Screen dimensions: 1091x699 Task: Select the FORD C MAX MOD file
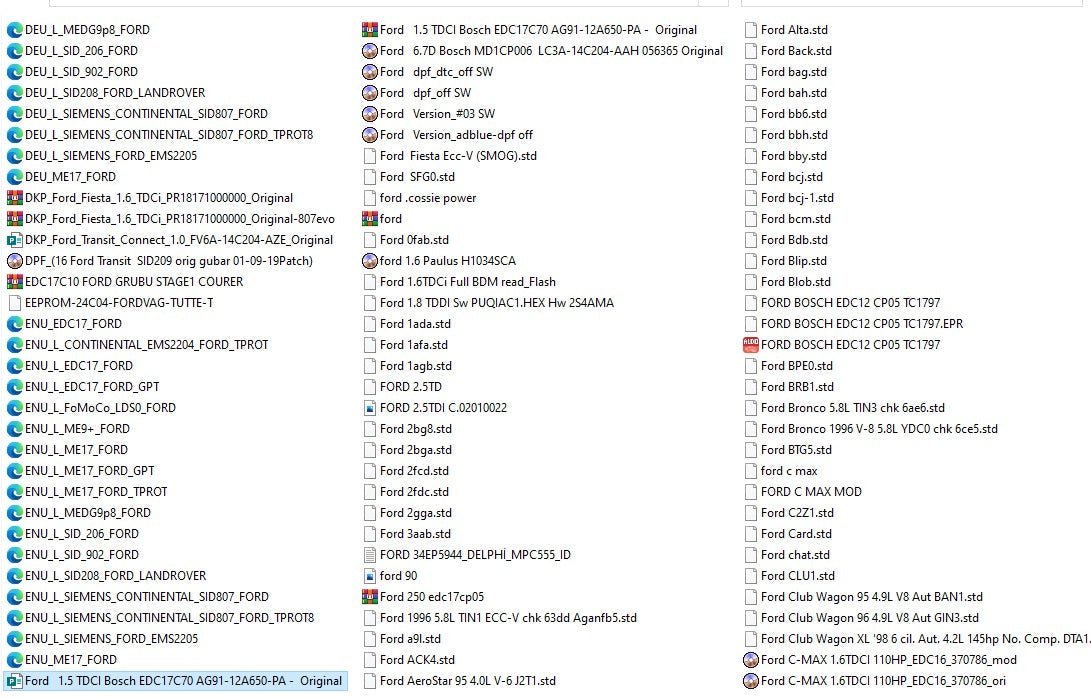tap(810, 492)
